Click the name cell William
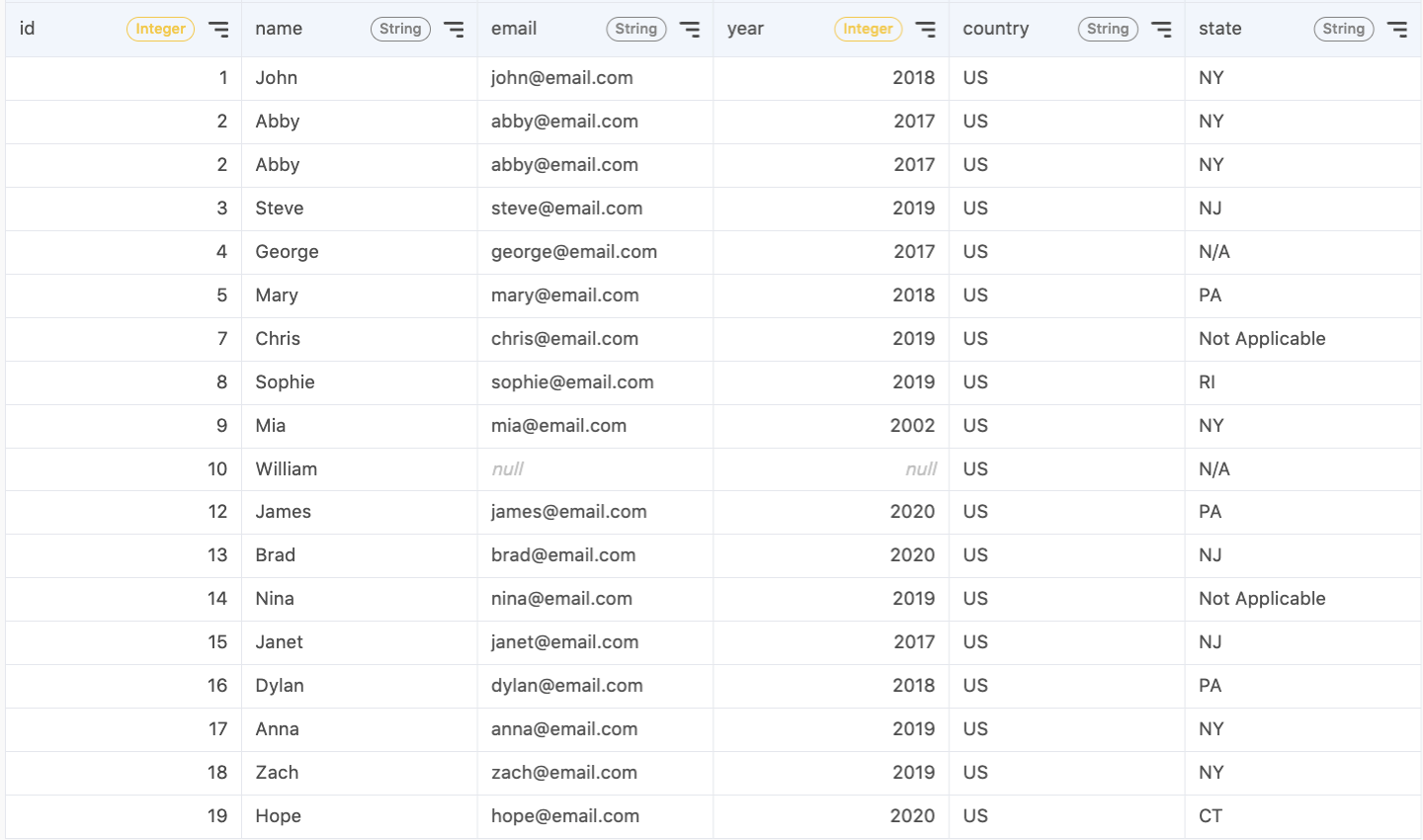This screenshot has width=1423, height=840. pyautogui.click(x=360, y=469)
